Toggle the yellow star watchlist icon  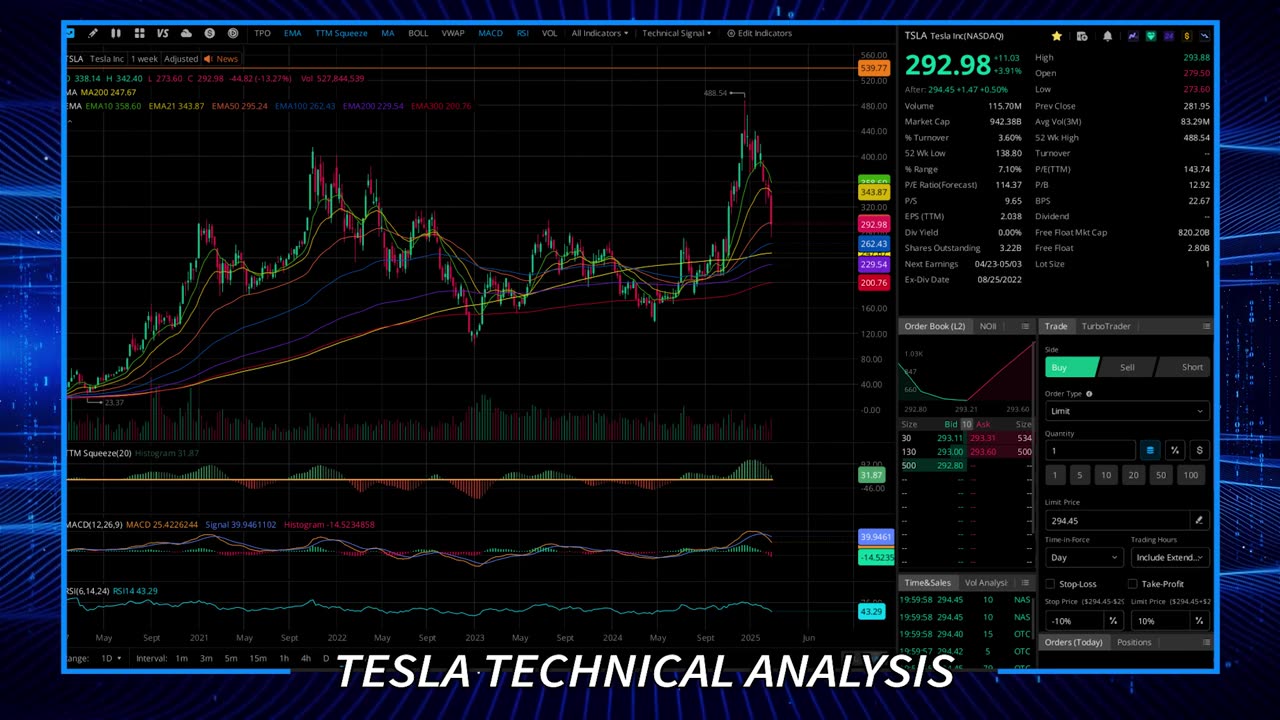(1056, 36)
